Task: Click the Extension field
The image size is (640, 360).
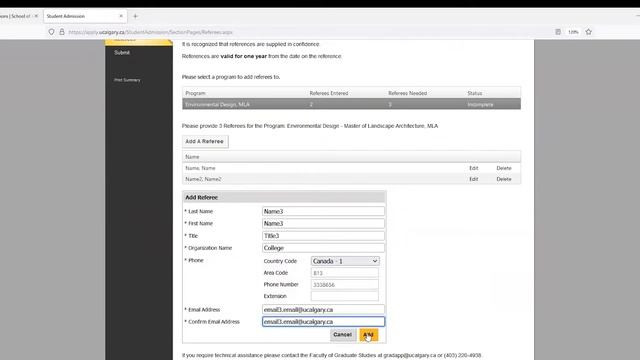Action: point(344,296)
